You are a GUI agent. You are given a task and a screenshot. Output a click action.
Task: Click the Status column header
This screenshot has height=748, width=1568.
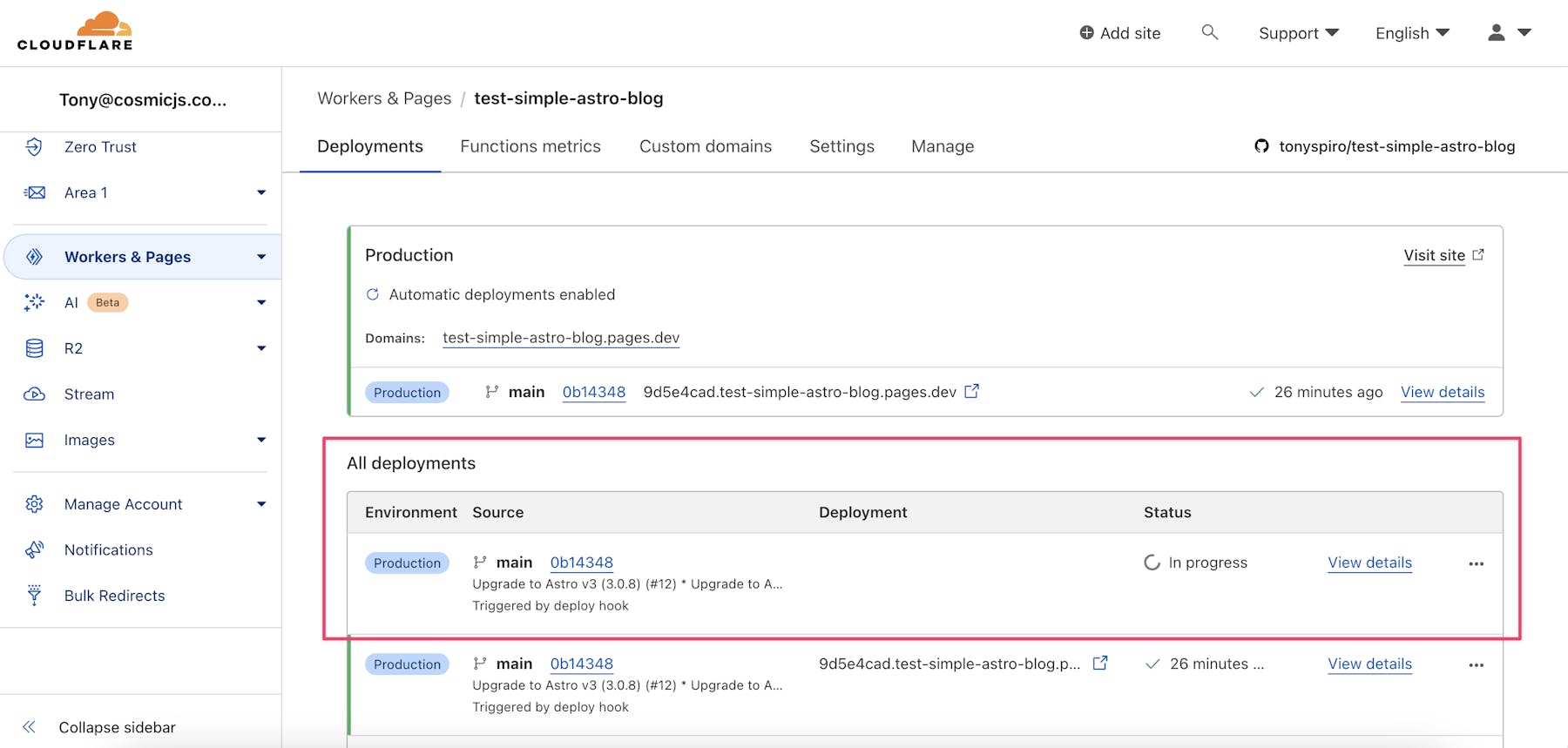tap(1167, 512)
